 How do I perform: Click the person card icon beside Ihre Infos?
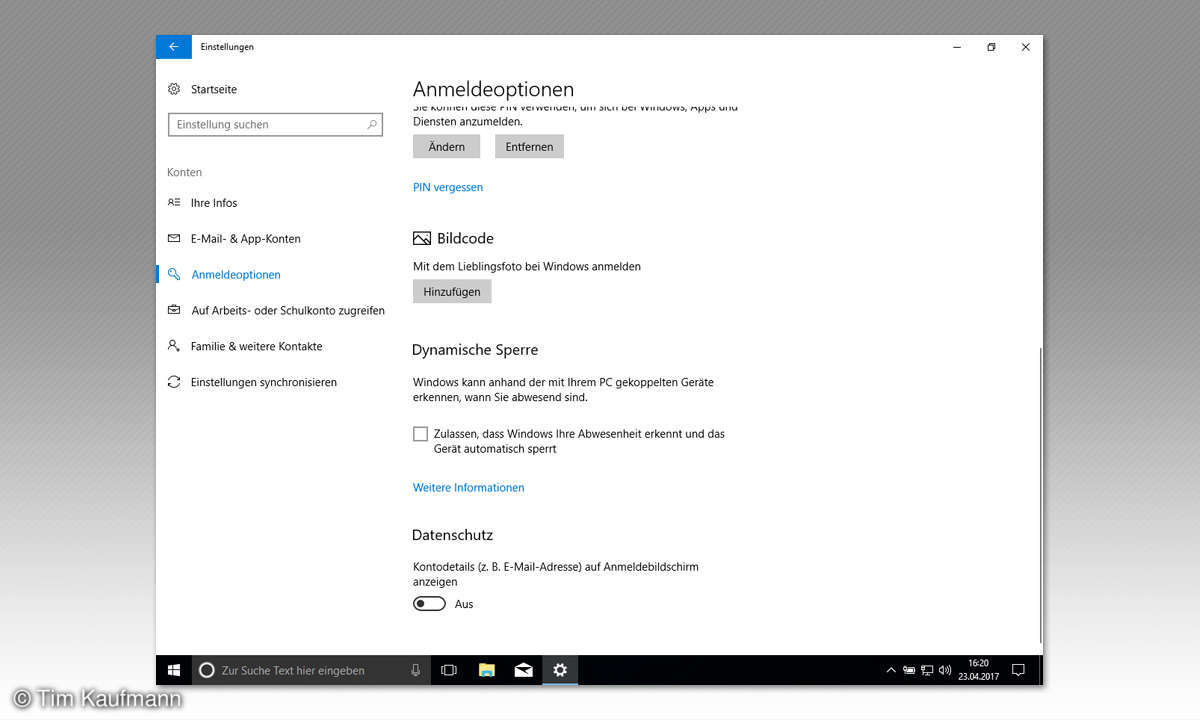click(x=174, y=203)
